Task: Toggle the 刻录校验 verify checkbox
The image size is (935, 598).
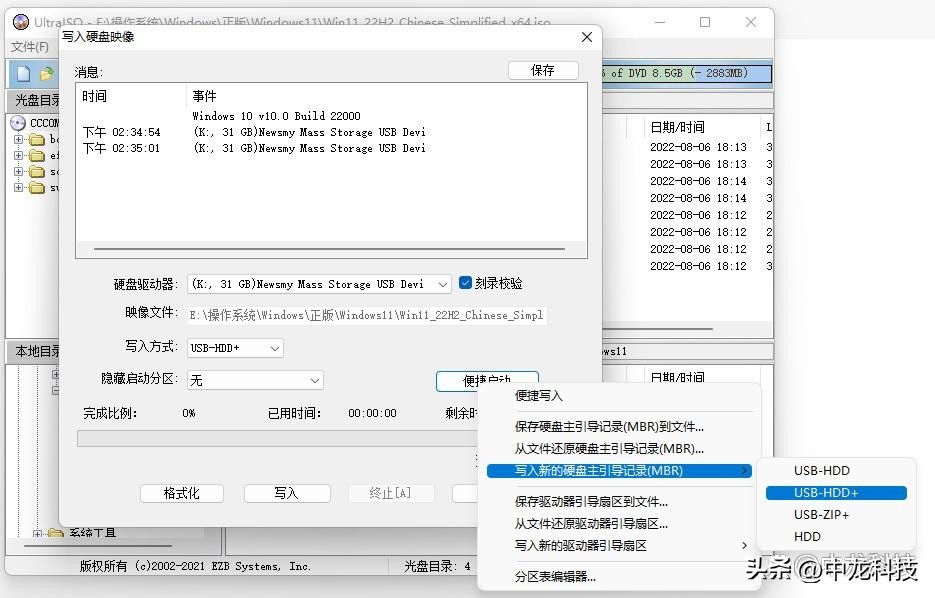Action: (x=466, y=283)
